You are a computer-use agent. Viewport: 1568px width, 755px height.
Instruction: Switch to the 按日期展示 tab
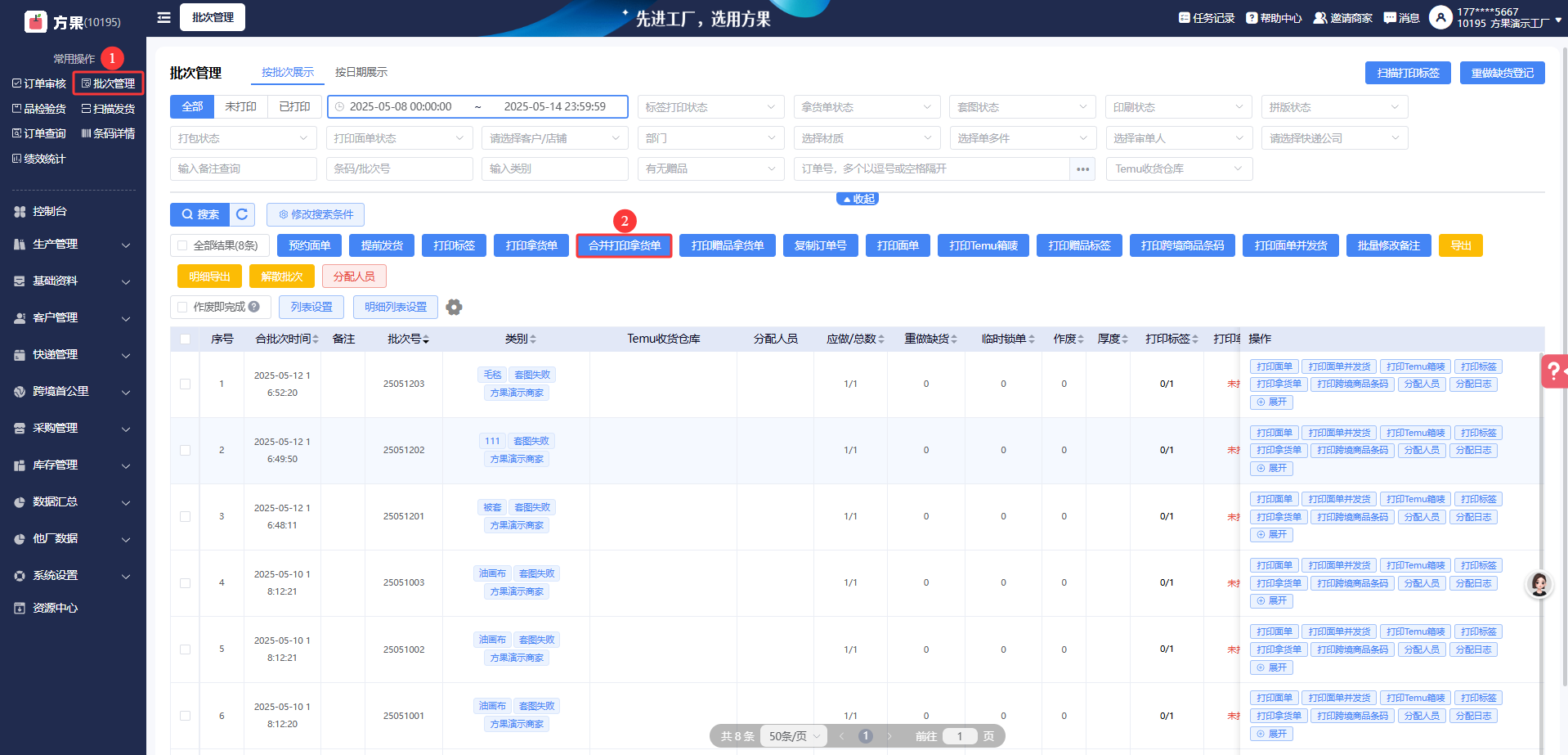[x=361, y=73]
